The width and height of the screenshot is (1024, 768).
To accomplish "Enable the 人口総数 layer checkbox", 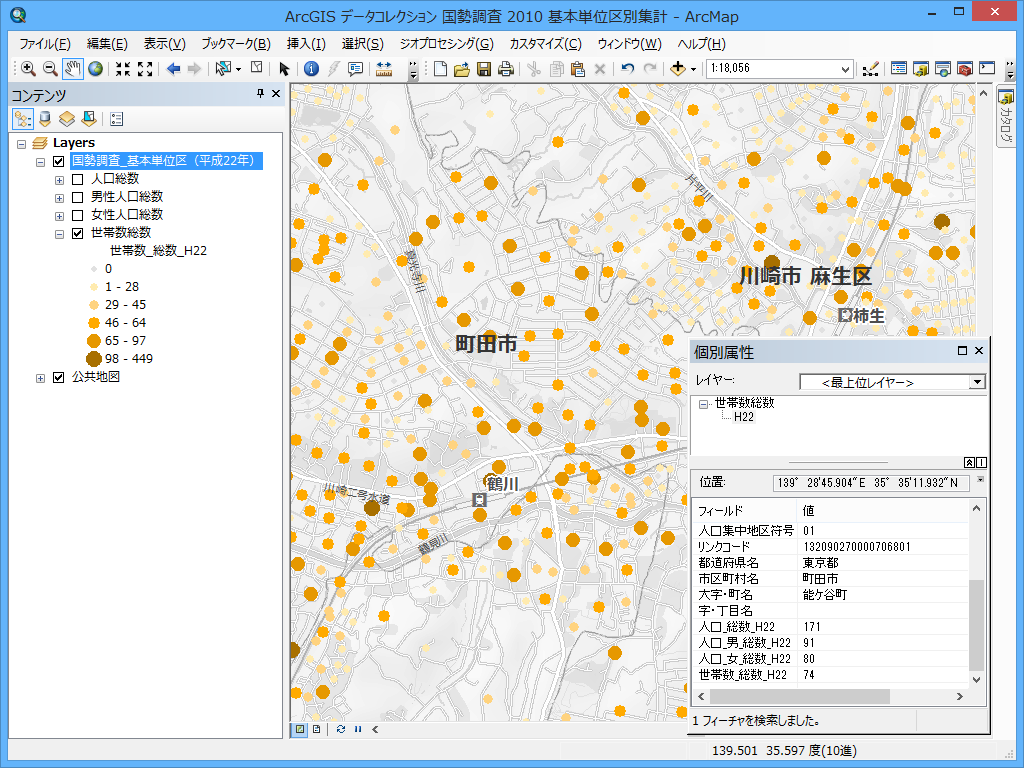I will point(77,179).
